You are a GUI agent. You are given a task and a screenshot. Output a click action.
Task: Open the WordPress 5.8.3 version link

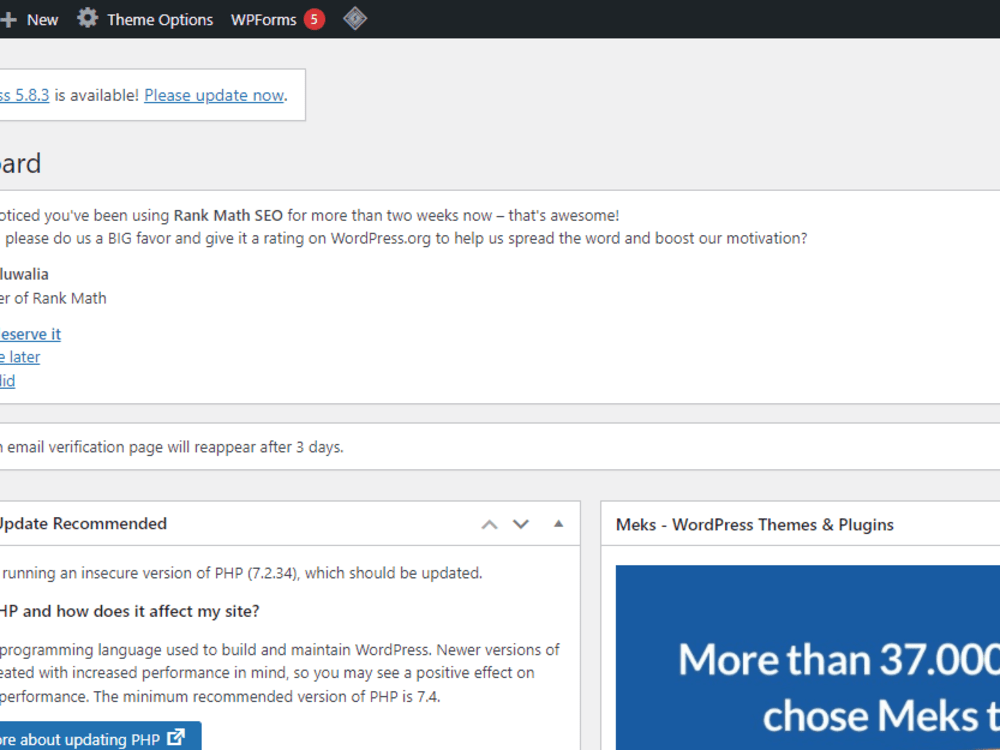coord(24,95)
